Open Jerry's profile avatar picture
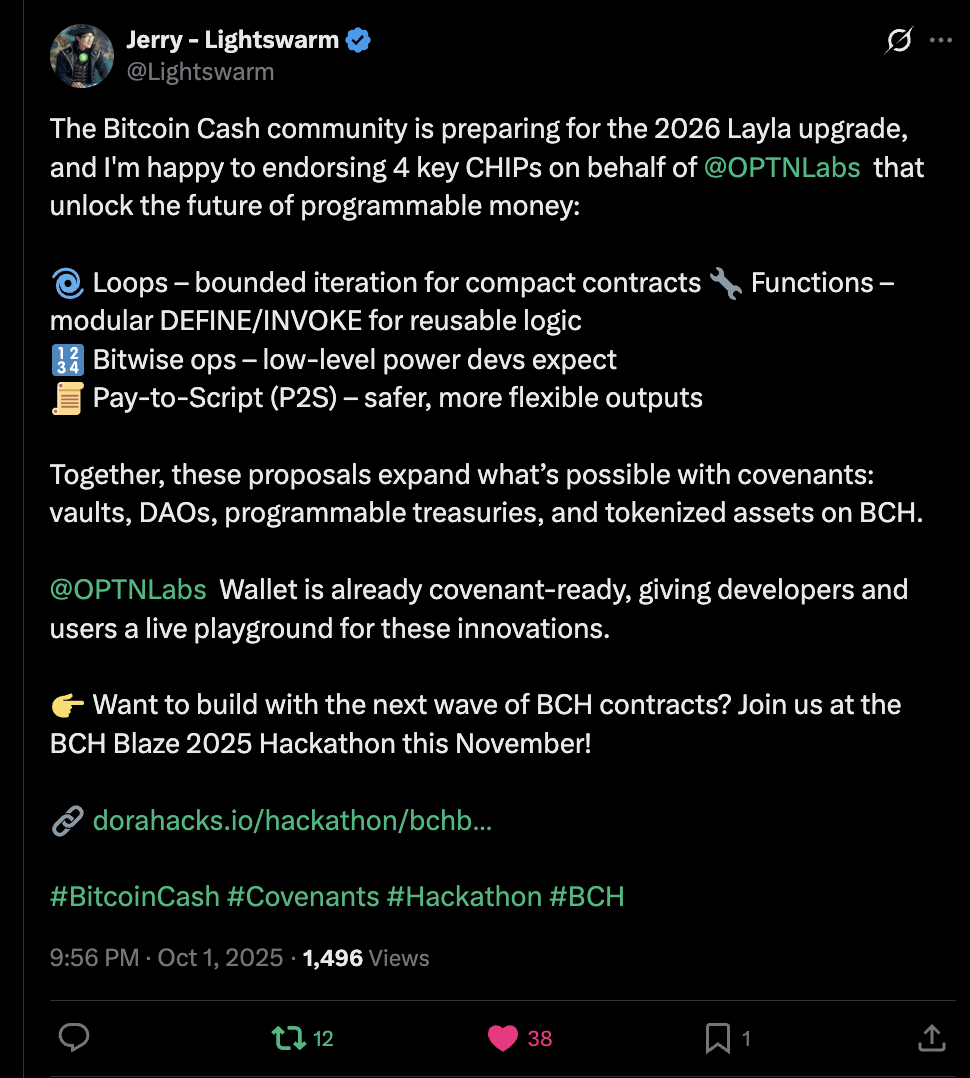 tap(82, 56)
